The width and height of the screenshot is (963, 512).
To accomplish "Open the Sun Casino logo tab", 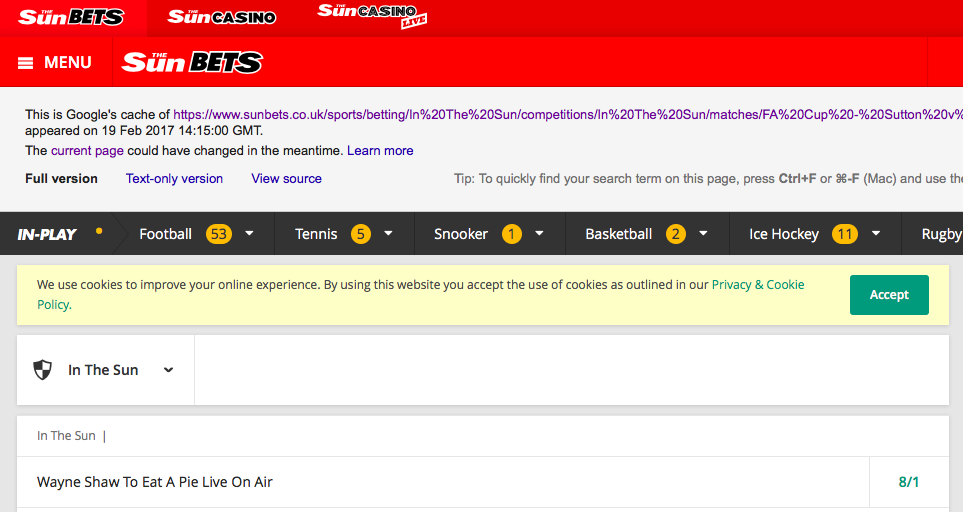I will [221, 17].
